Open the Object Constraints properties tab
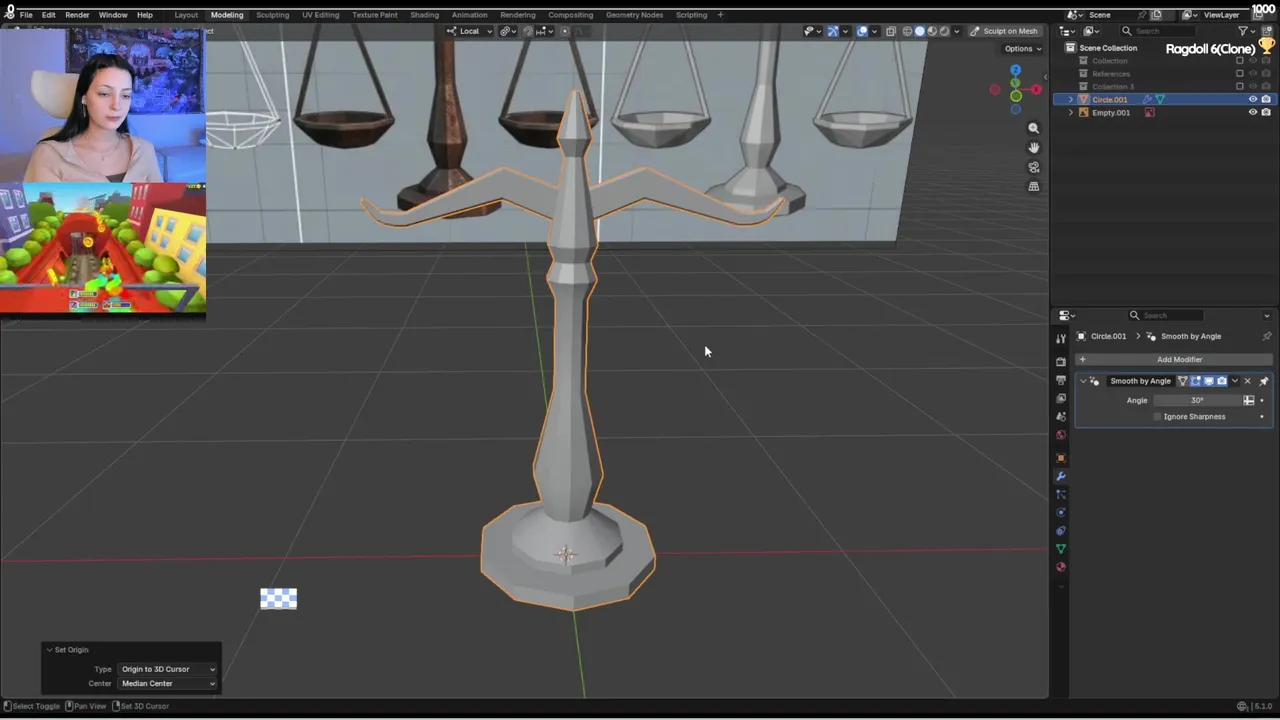 click(x=1061, y=531)
